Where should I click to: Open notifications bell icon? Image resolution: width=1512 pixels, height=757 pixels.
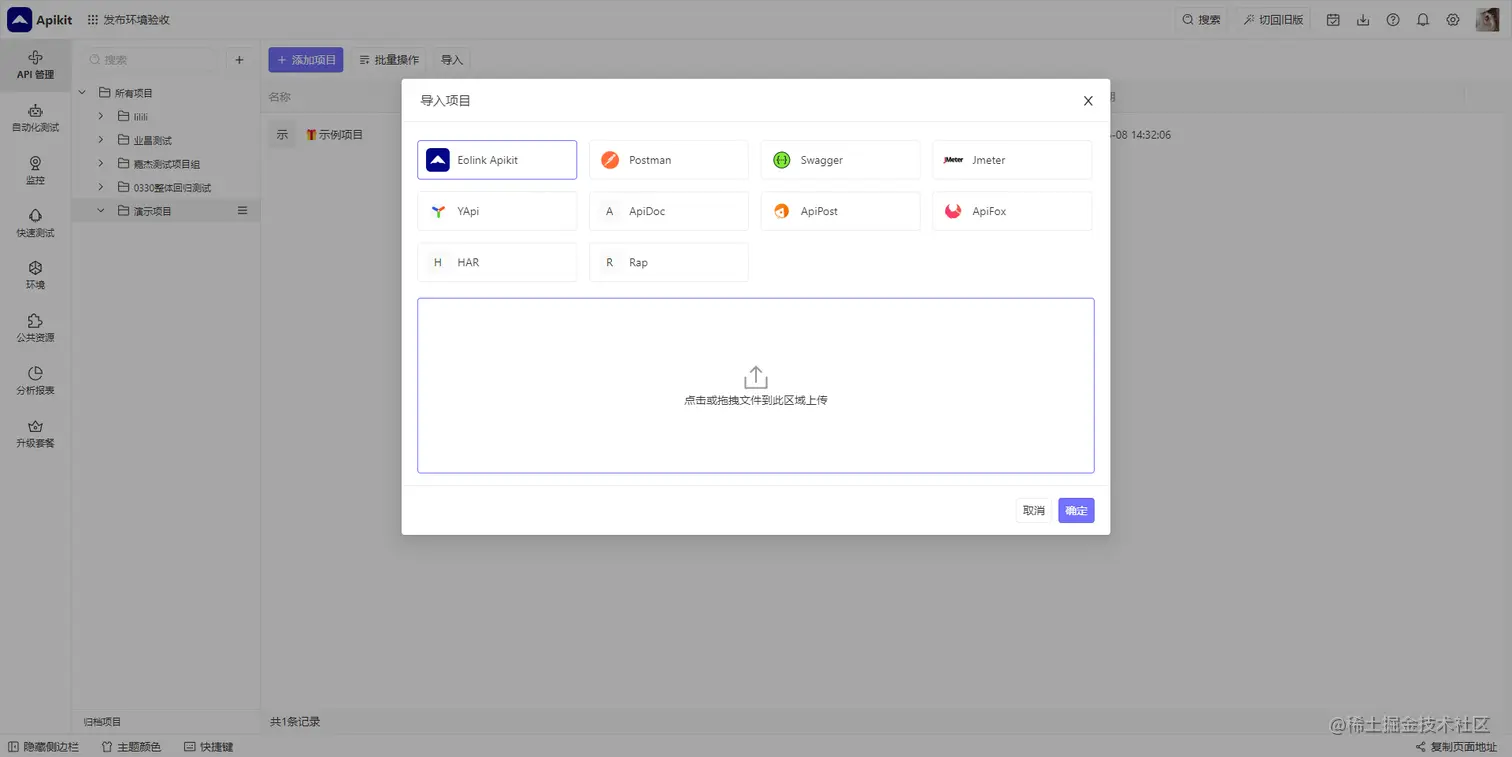tap(1423, 19)
